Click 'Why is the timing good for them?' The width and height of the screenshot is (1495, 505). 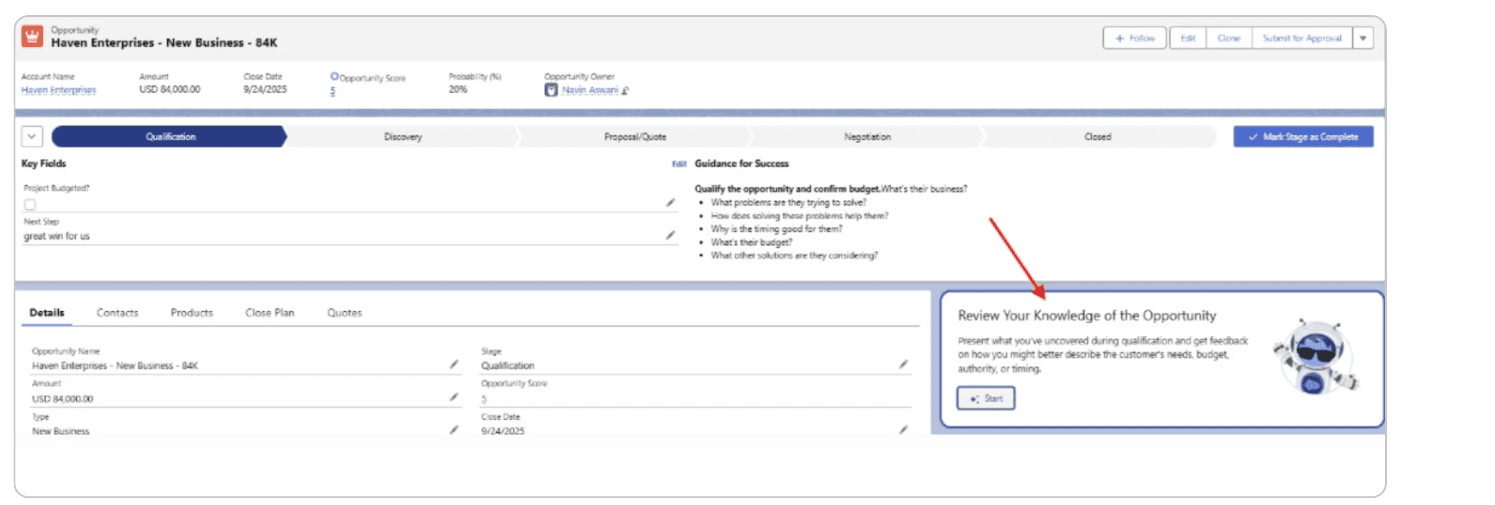[777, 228]
